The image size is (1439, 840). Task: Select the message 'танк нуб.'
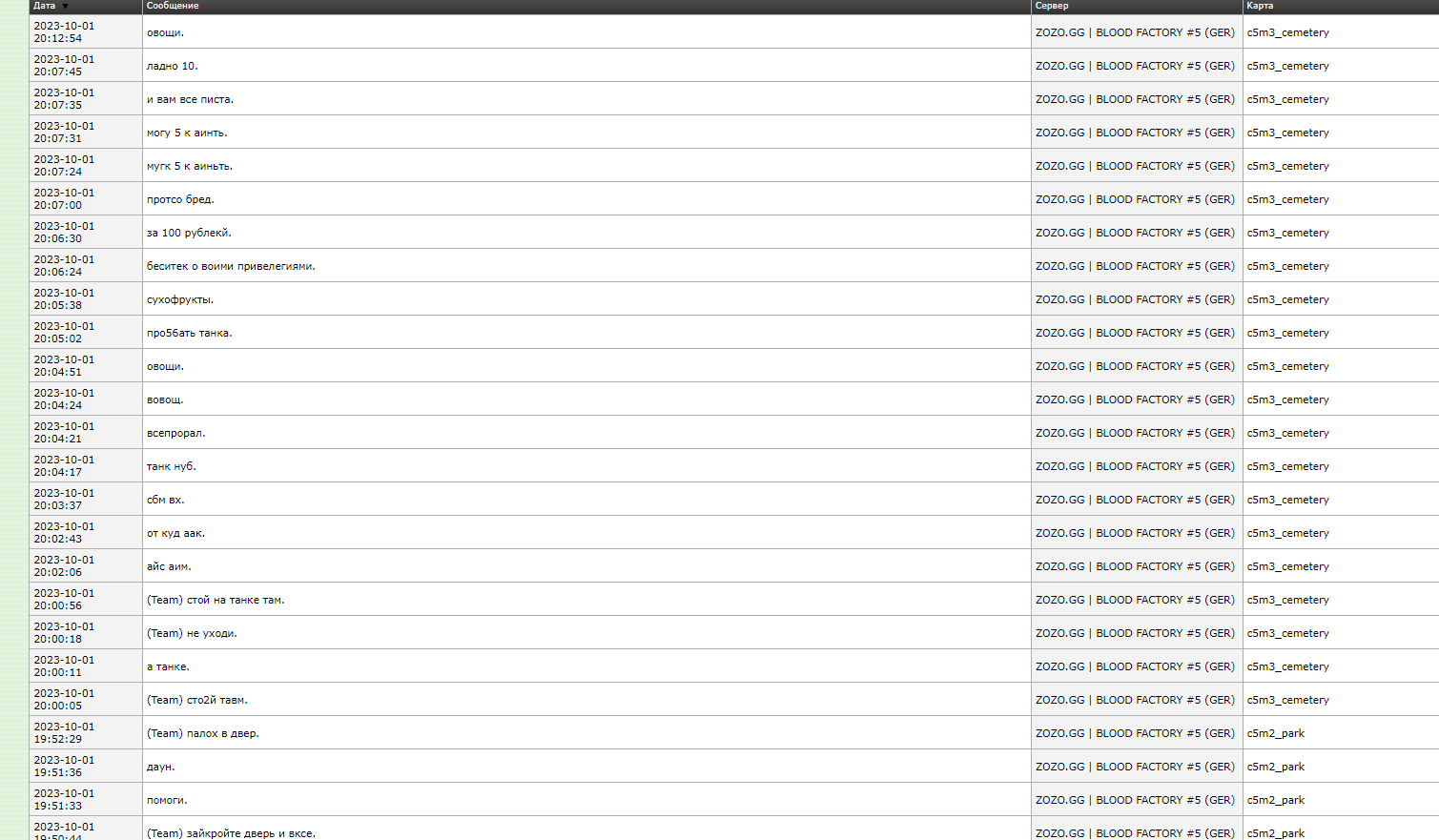(x=171, y=466)
